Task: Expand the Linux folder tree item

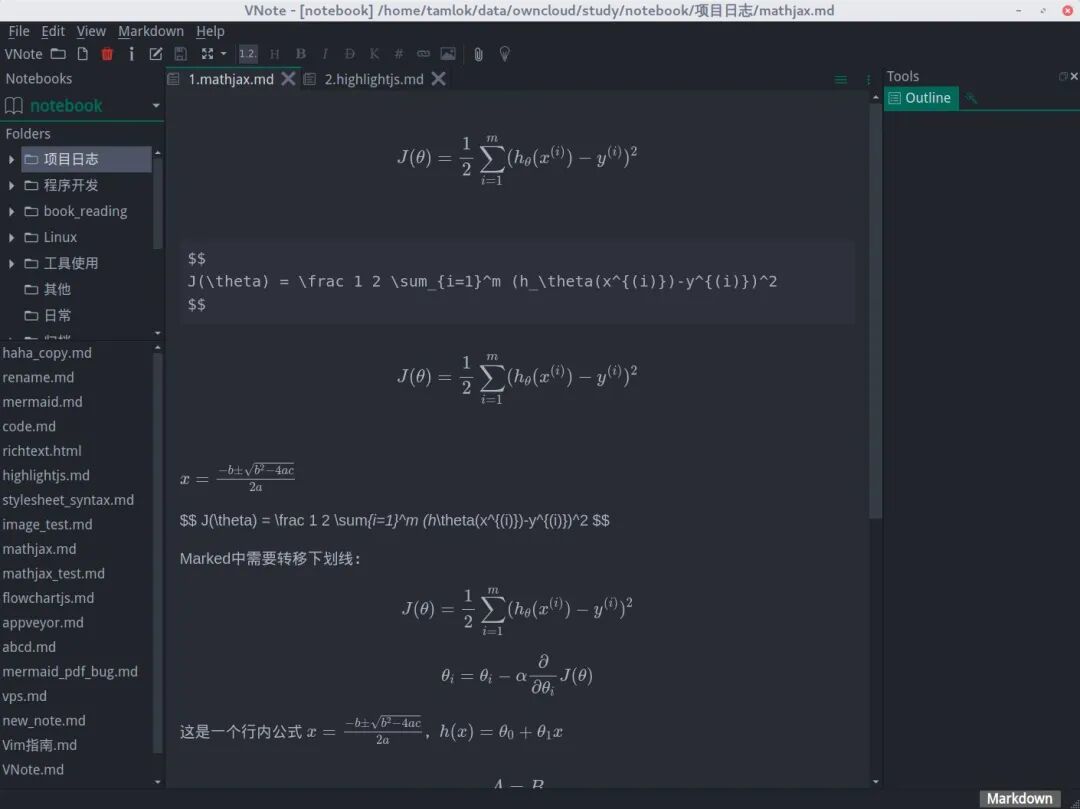Action: click(10, 237)
